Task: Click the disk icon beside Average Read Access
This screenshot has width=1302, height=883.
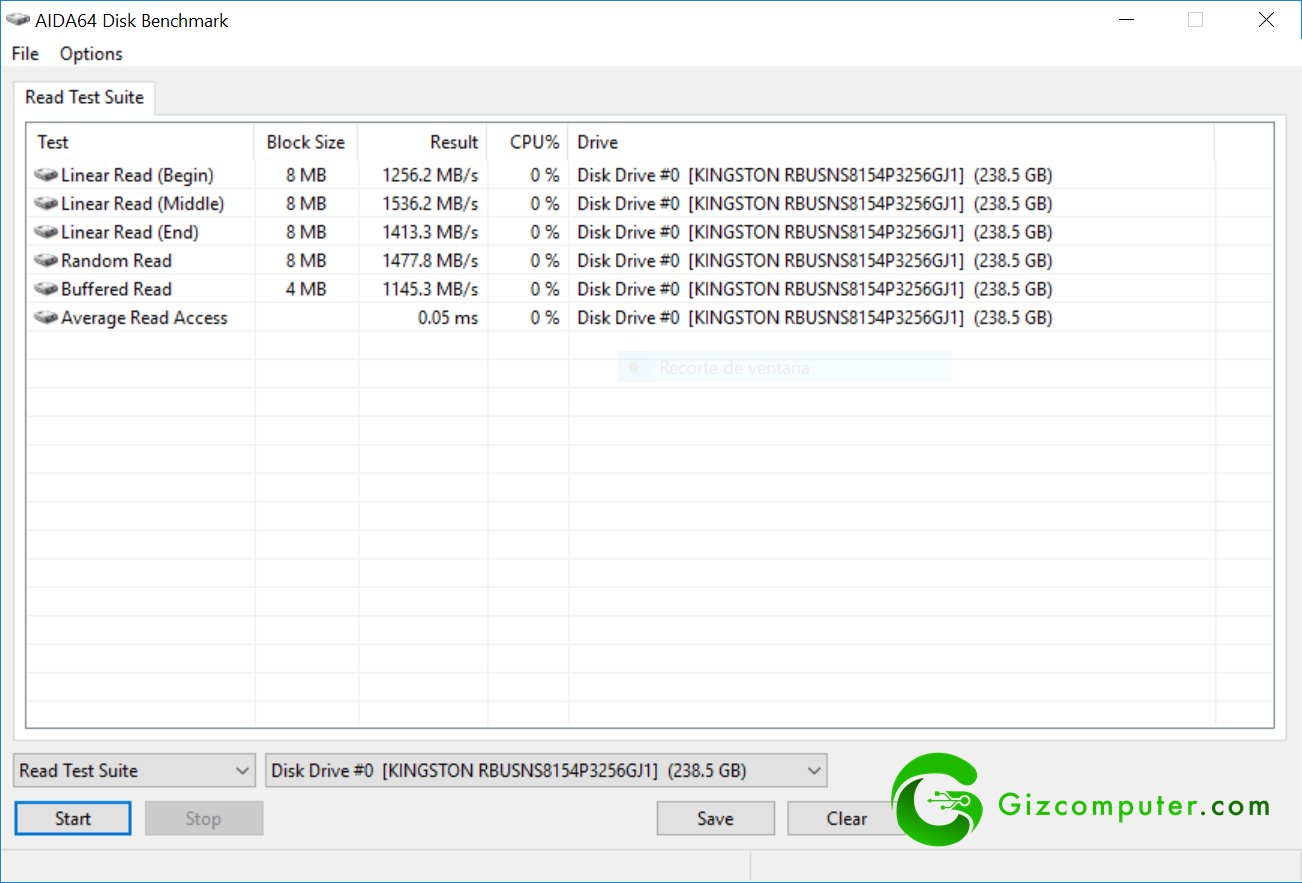Action: 46,318
